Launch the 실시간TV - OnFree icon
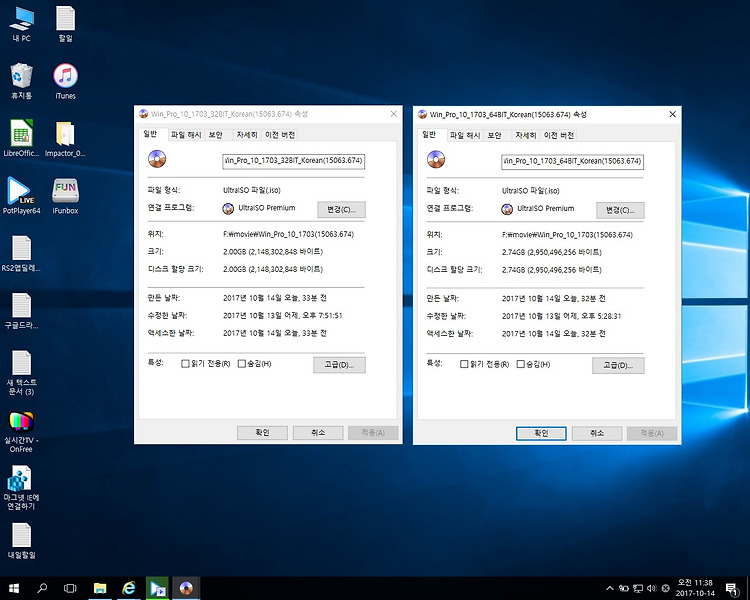 22,432
